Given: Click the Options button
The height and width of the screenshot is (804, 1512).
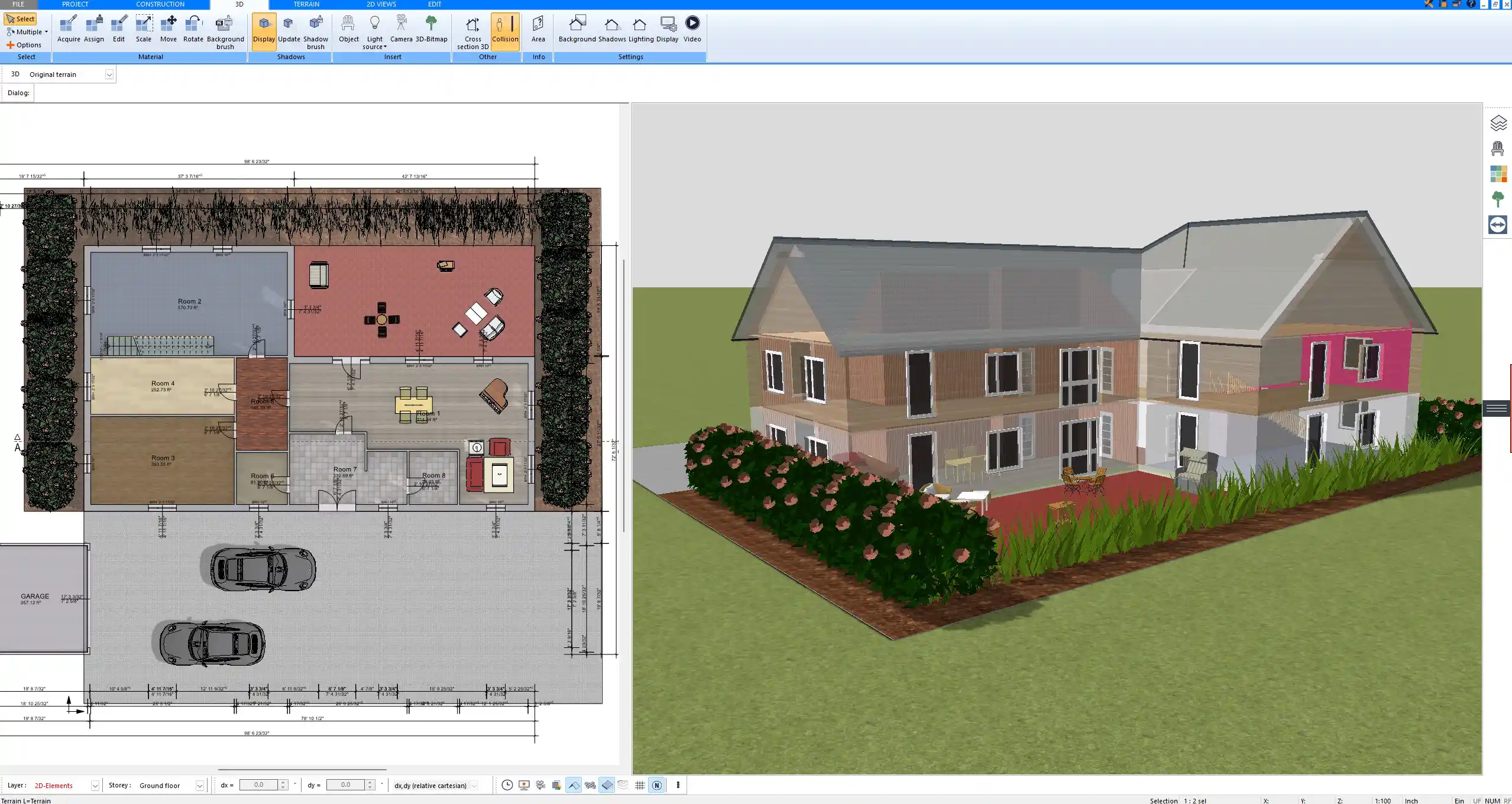Looking at the screenshot, I should pyautogui.click(x=24, y=45).
